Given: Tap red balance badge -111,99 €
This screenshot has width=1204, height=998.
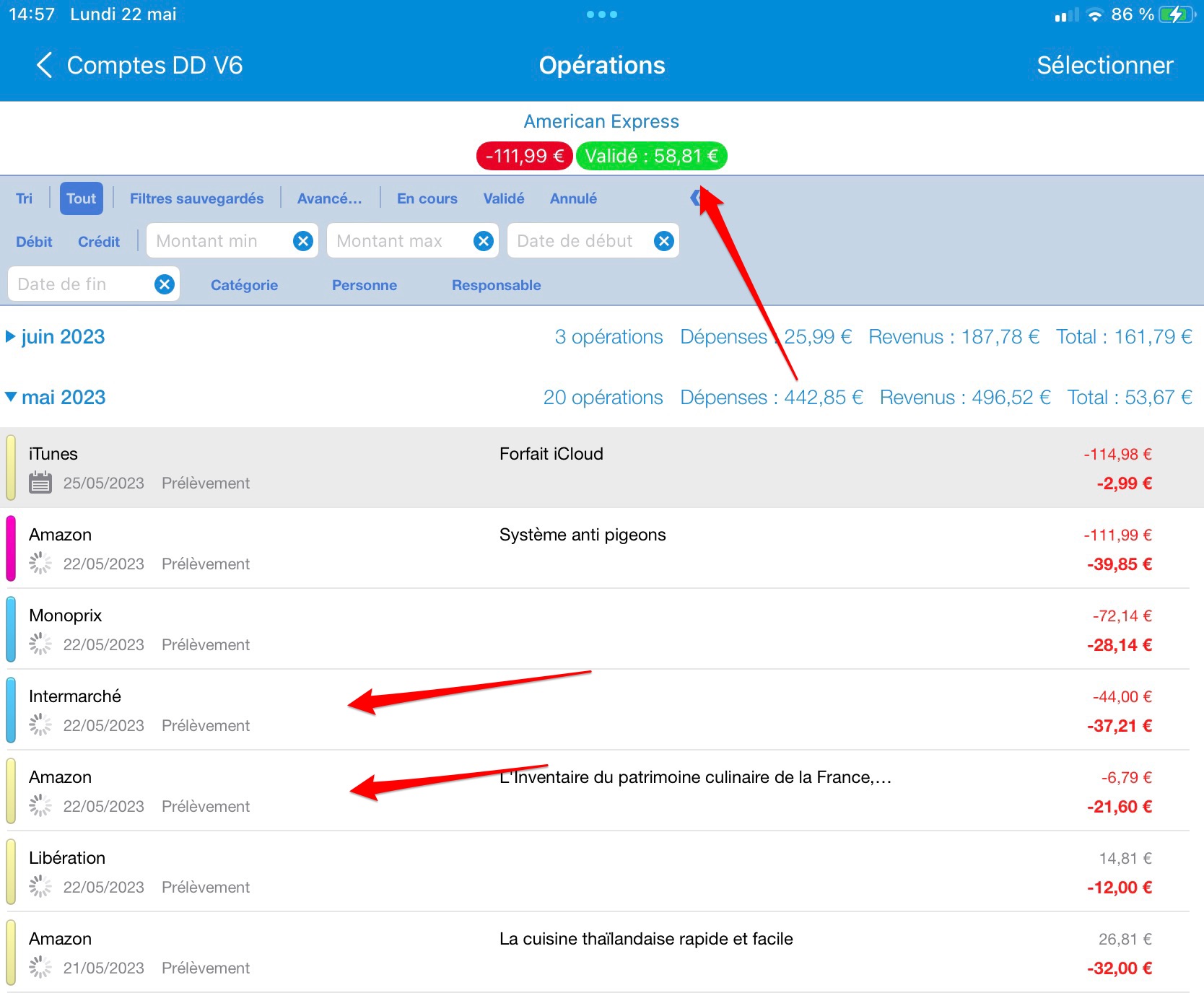Looking at the screenshot, I should point(525,156).
